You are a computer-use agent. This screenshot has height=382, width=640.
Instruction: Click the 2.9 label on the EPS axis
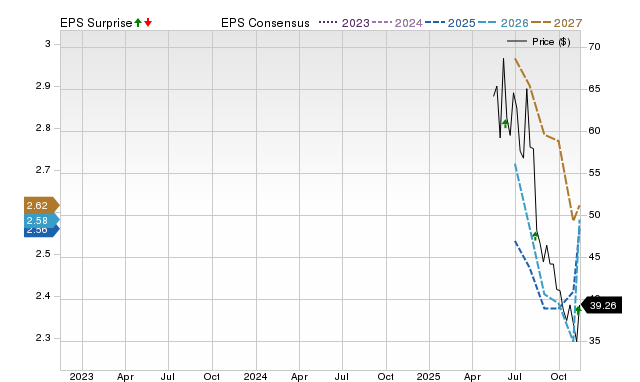pos(43,86)
